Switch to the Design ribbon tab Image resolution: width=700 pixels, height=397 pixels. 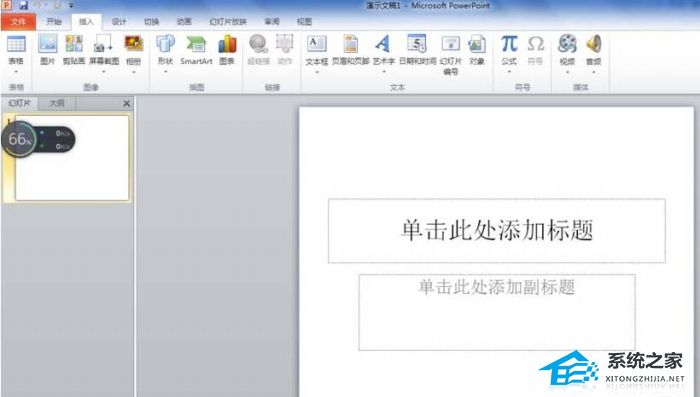tap(119, 21)
